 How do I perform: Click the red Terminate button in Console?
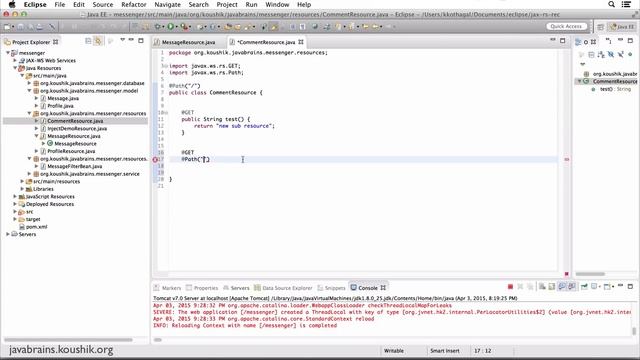click(x=510, y=287)
